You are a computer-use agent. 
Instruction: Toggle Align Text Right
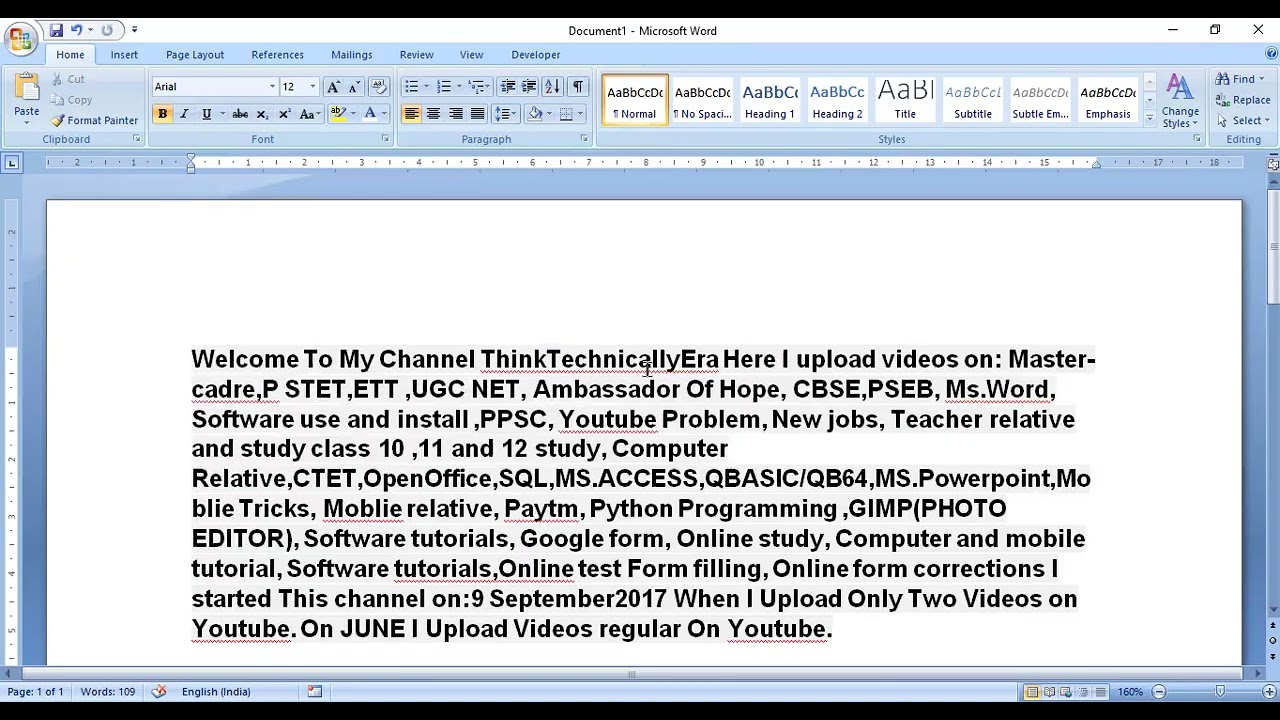pos(455,114)
